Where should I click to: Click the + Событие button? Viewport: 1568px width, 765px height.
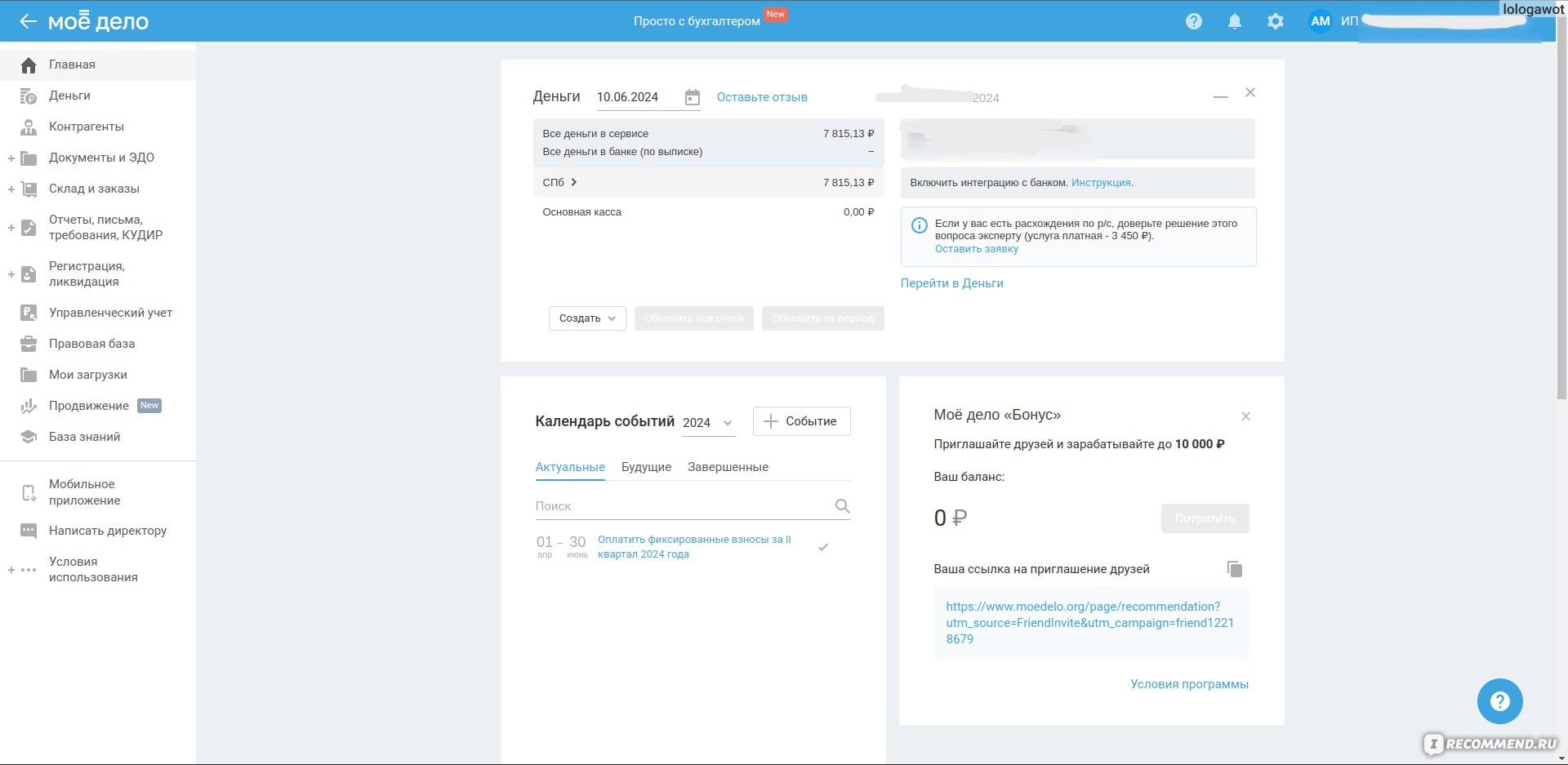801,421
